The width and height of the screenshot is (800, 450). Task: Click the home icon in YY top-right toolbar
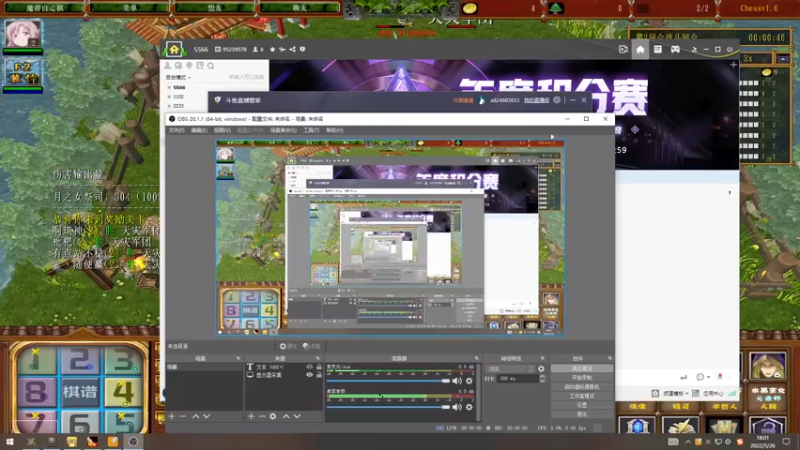click(x=640, y=49)
